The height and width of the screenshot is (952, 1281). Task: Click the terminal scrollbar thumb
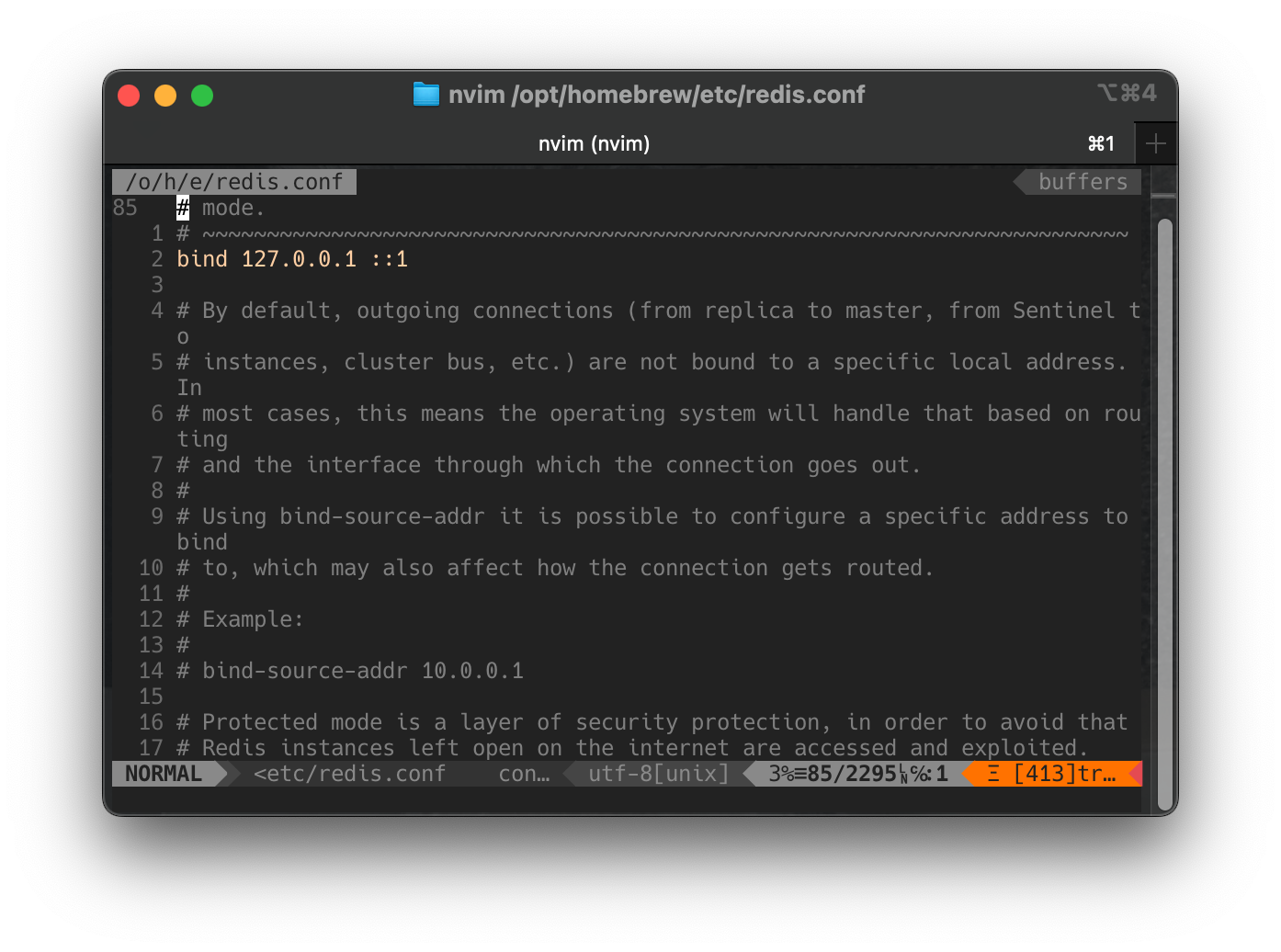pos(1164,515)
